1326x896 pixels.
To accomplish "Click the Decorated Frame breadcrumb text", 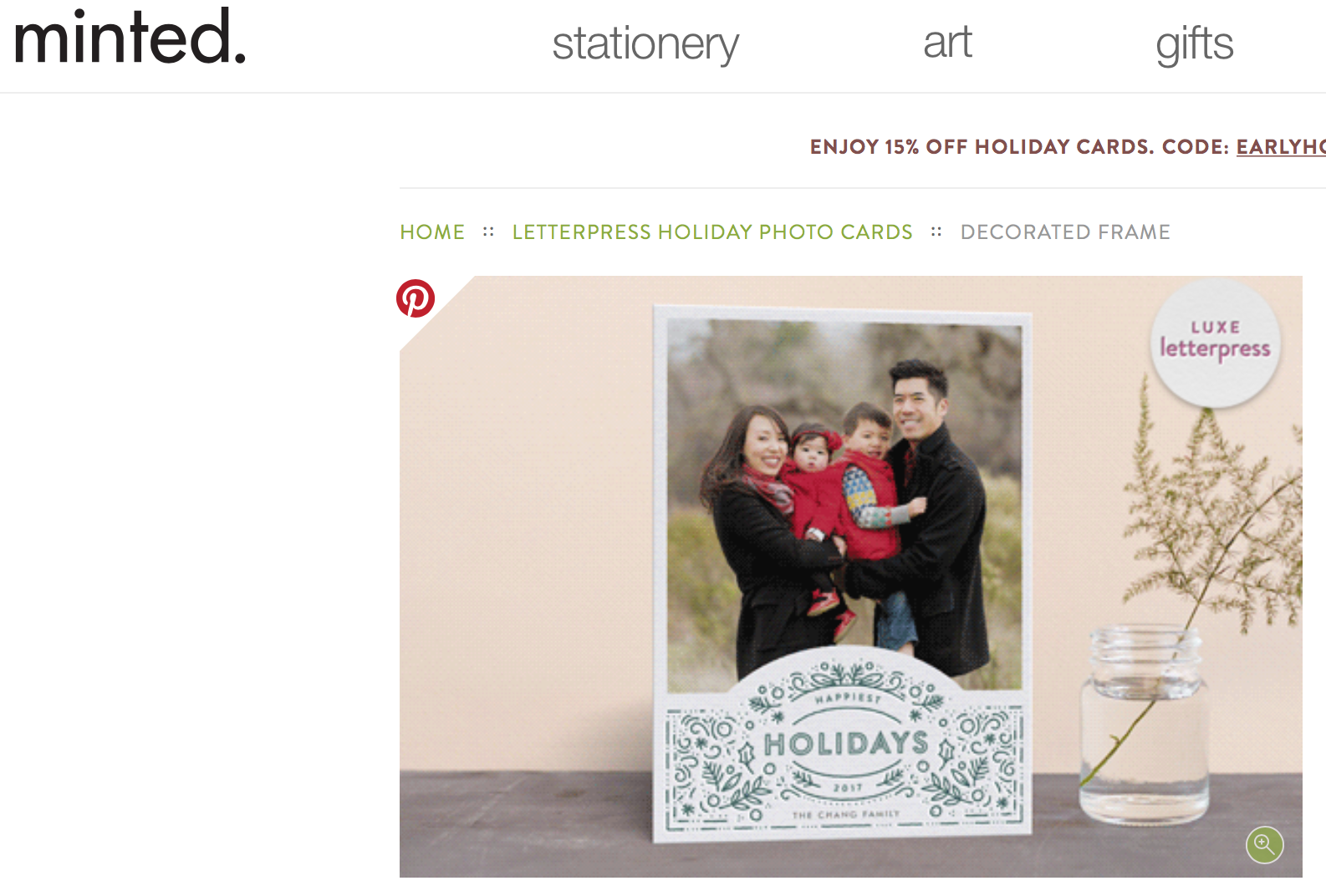I will pos(1065,232).
